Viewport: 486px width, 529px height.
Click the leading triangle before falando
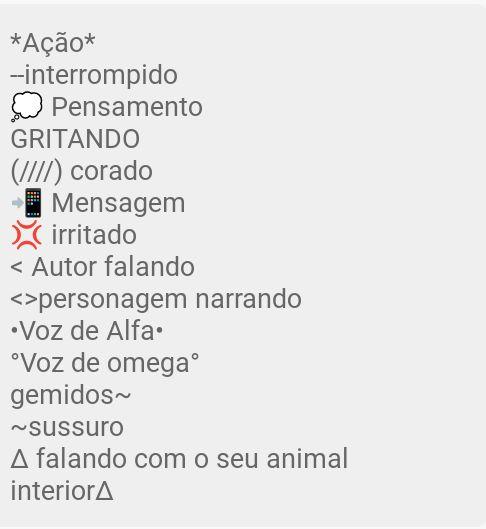(19, 459)
